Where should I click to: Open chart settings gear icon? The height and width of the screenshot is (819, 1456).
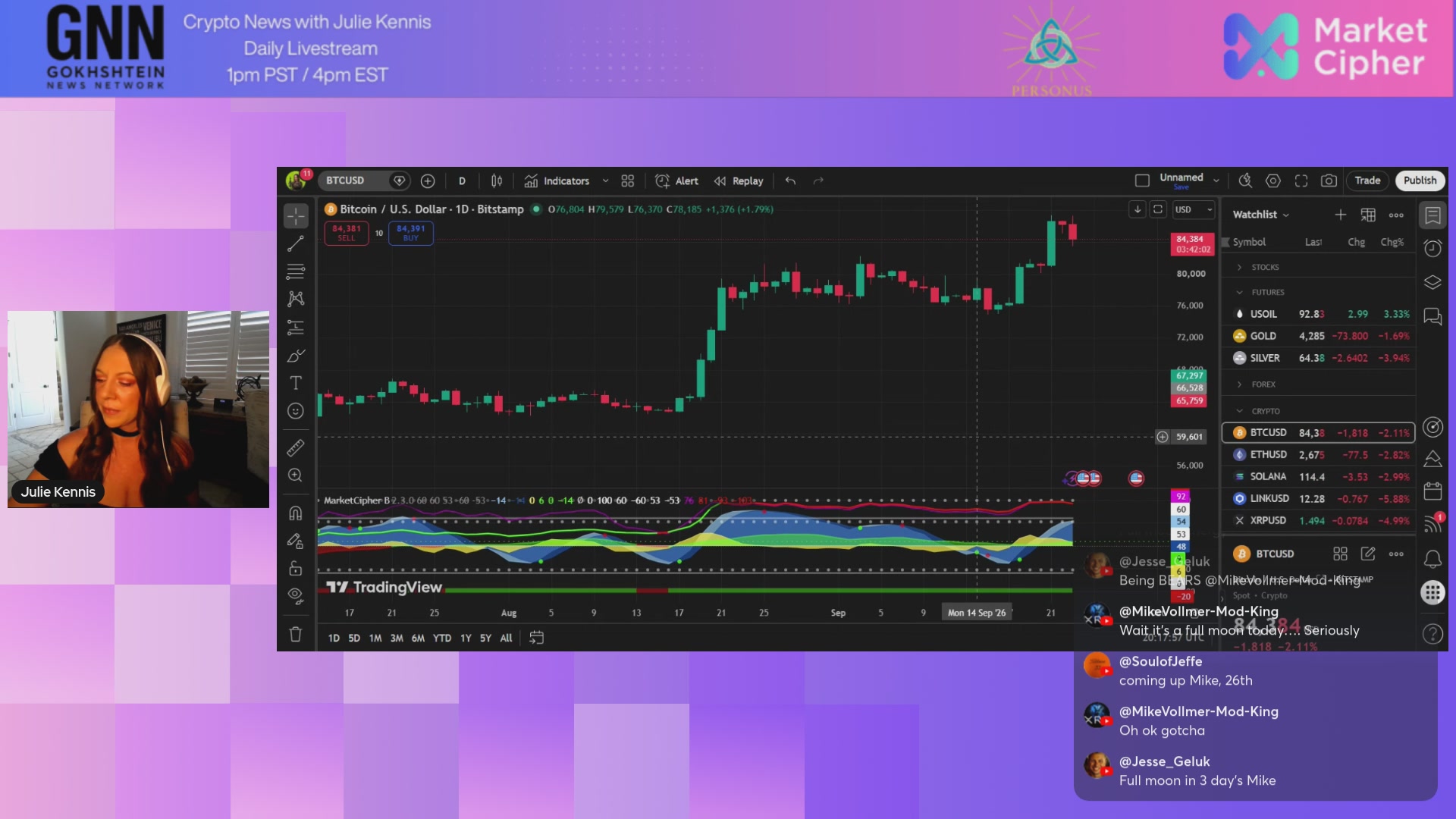pyautogui.click(x=1273, y=180)
